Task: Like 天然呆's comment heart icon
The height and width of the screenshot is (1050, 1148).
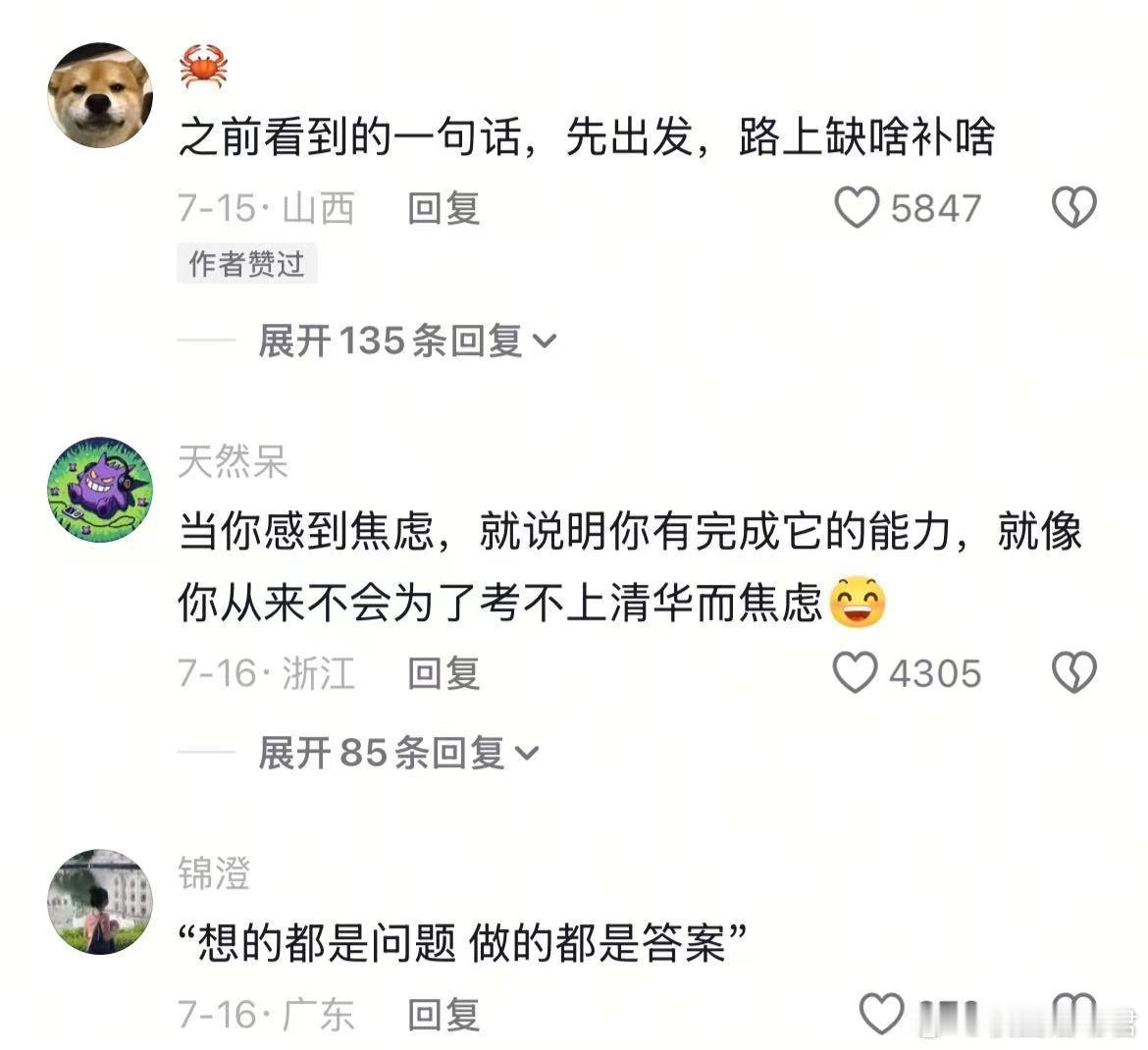Action: pyautogui.click(x=856, y=672)
